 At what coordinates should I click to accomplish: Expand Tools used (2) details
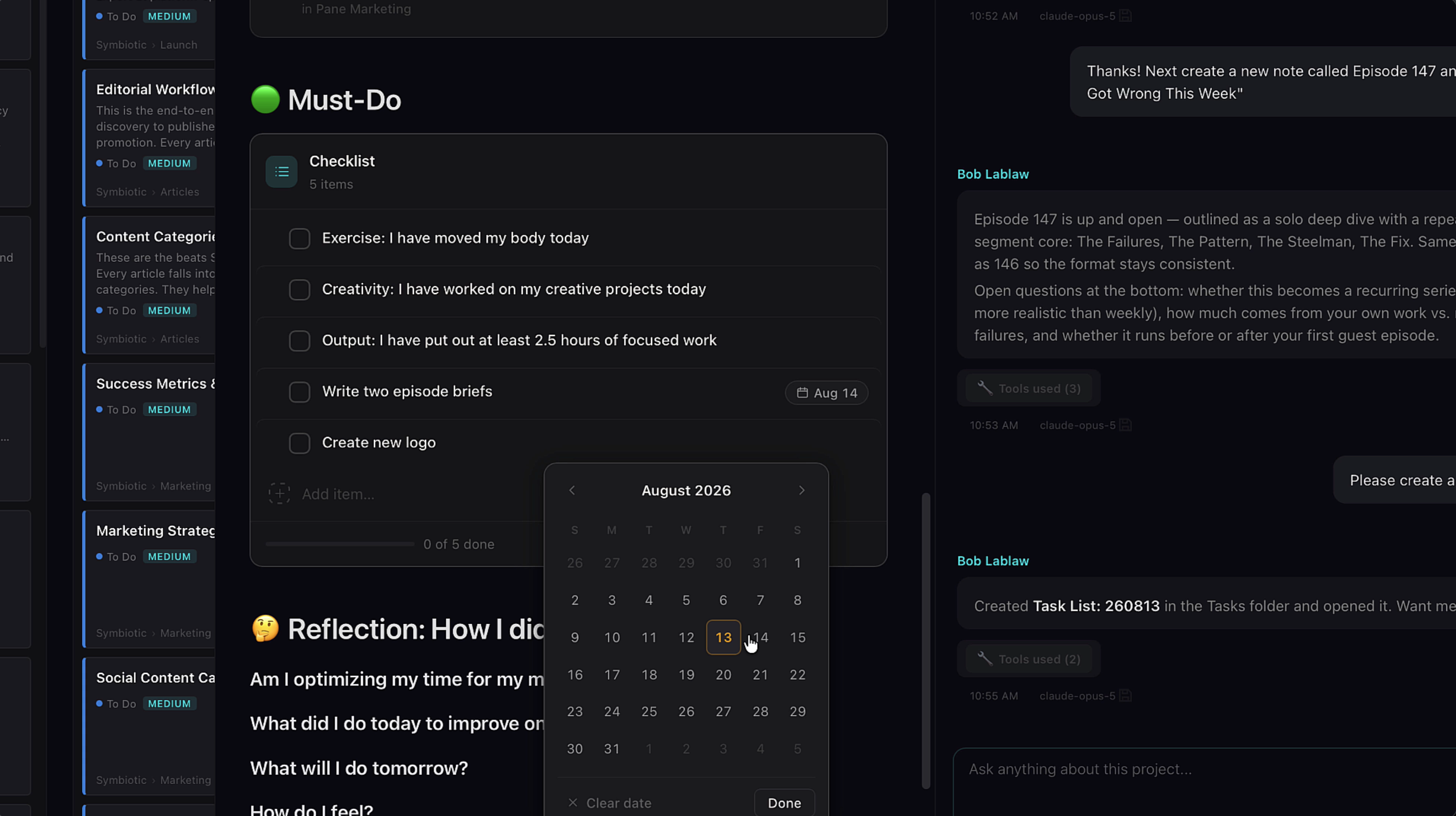tap(1029, 659)
